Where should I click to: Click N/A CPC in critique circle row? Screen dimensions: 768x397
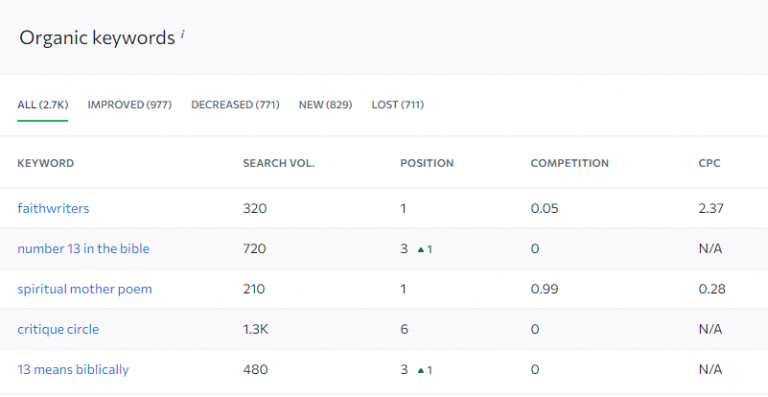pos(710,329)
